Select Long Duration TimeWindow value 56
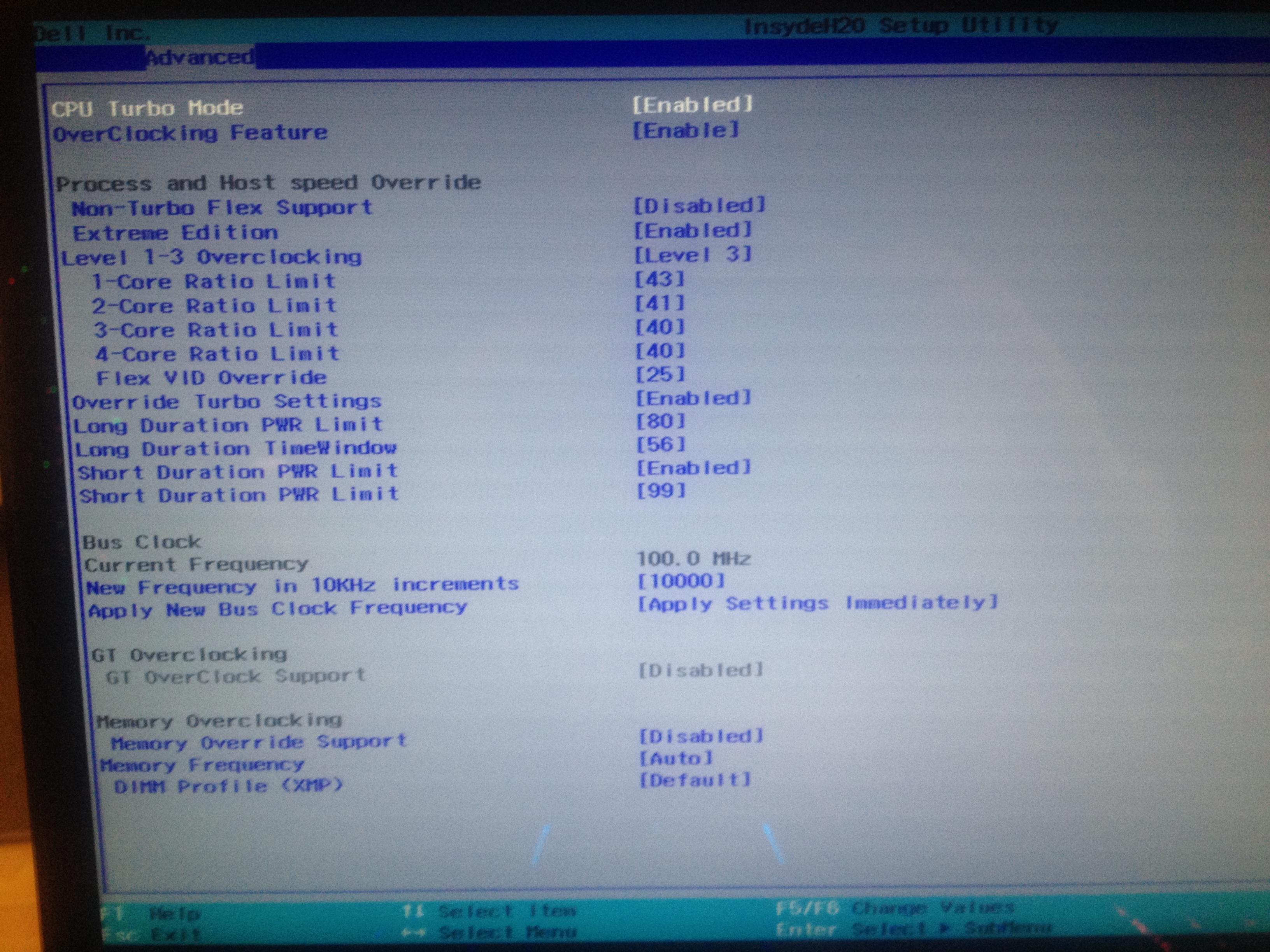This screenshot has width=1270, height=952. (661, 445)
